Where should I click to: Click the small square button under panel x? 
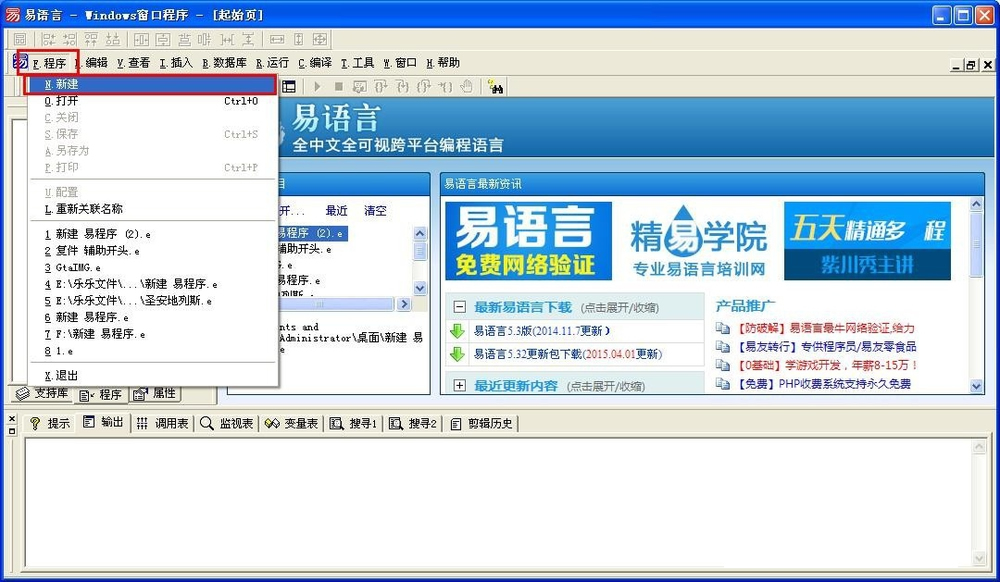coord(11,431)
